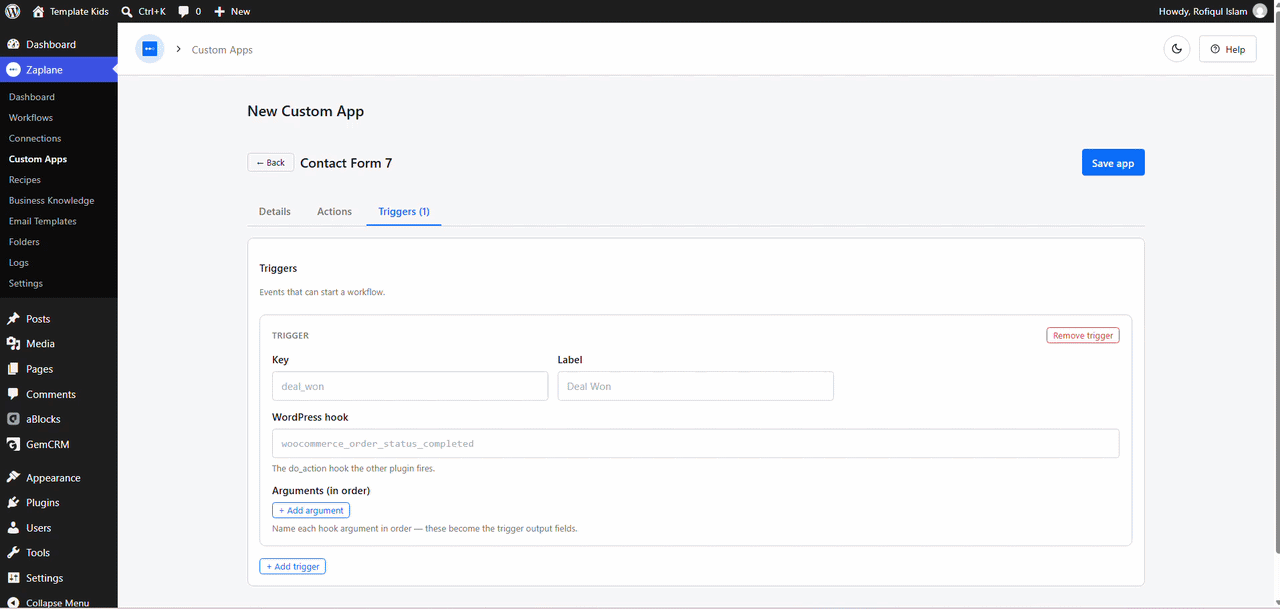Click the WordPress logo icon in admin bar

click(13, 11)
